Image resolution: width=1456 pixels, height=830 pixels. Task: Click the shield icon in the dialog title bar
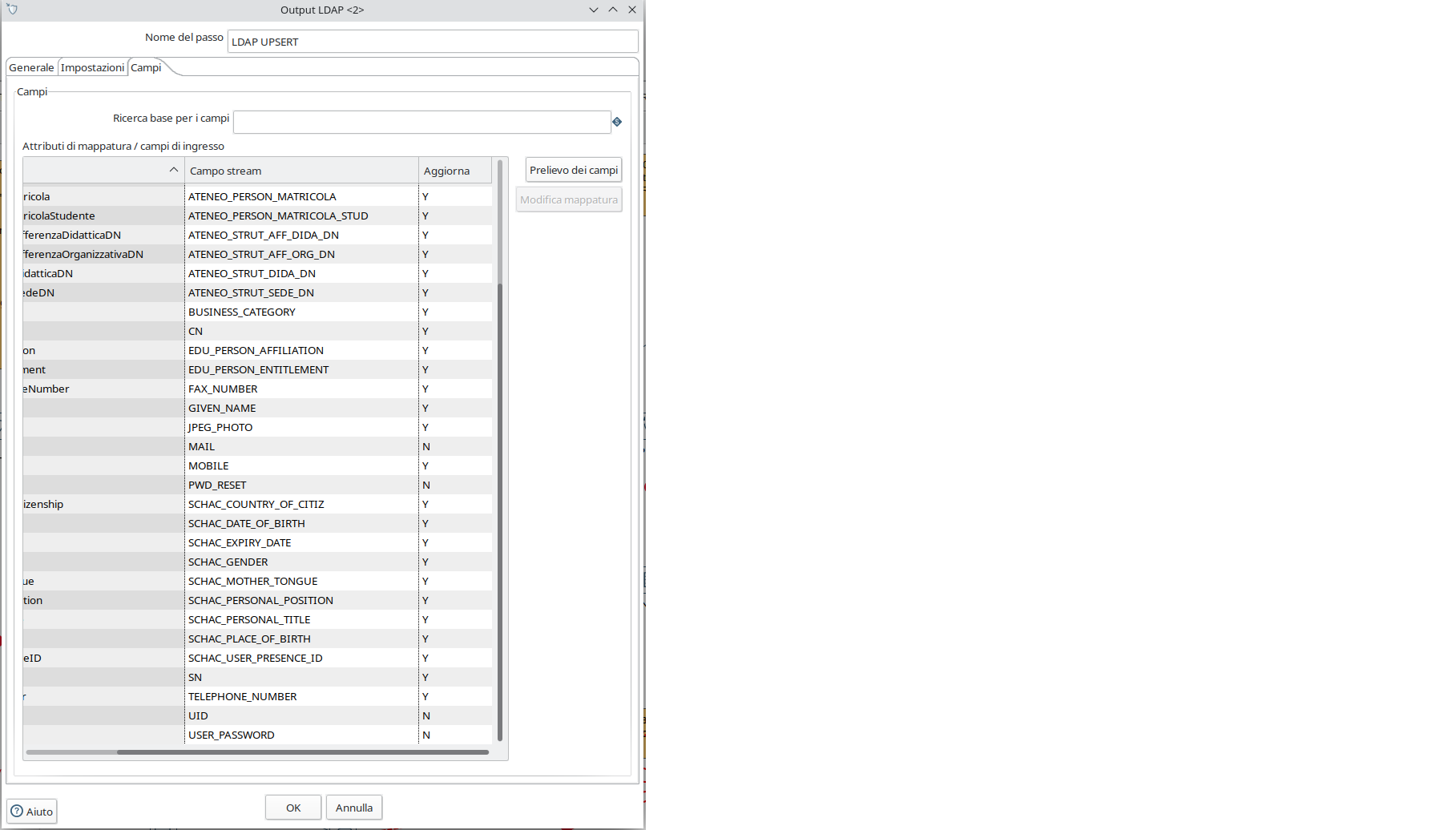point(11,10)
